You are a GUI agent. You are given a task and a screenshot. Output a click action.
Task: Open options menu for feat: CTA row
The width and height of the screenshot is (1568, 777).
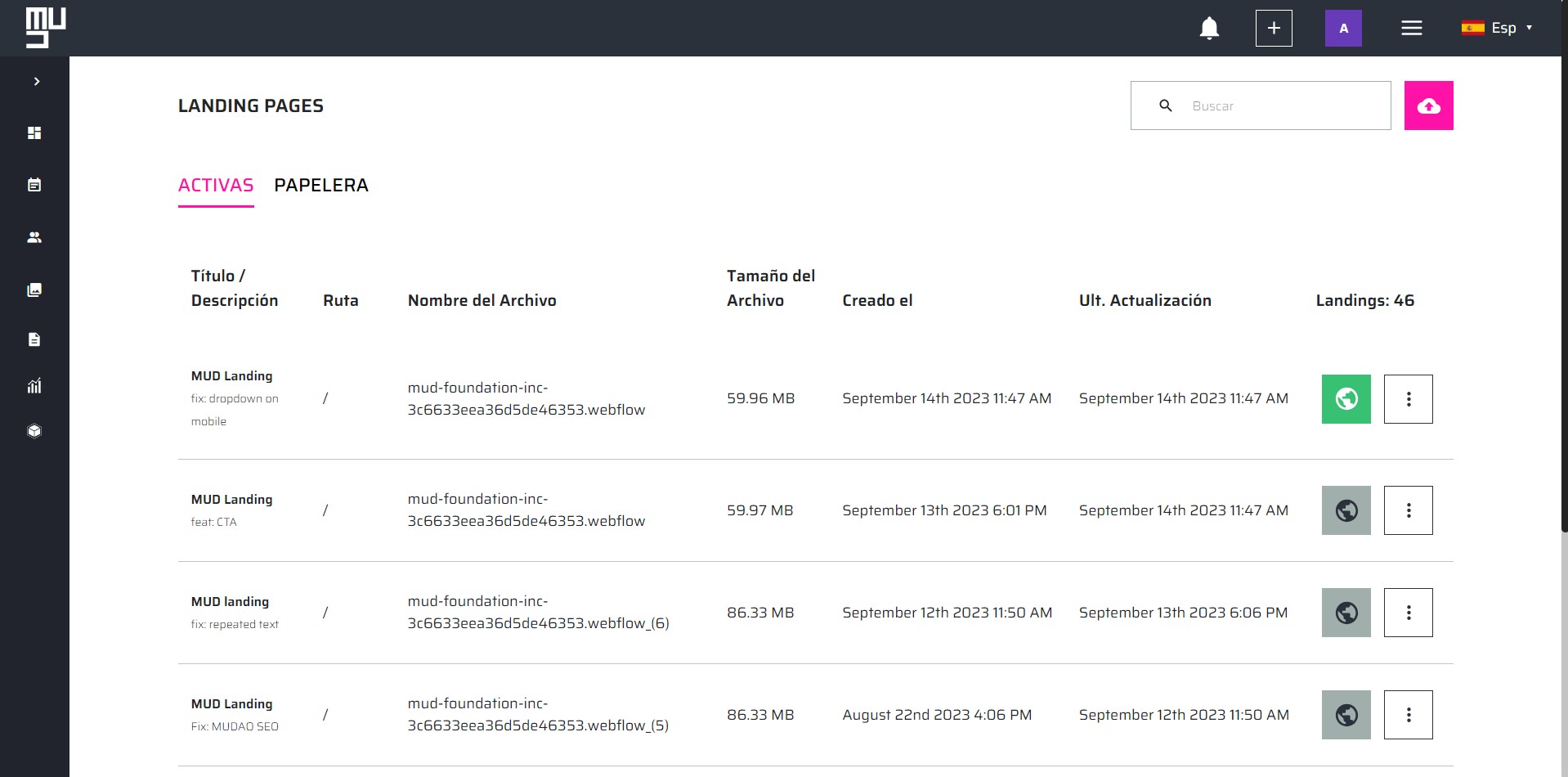click(x=1409, y=510)
